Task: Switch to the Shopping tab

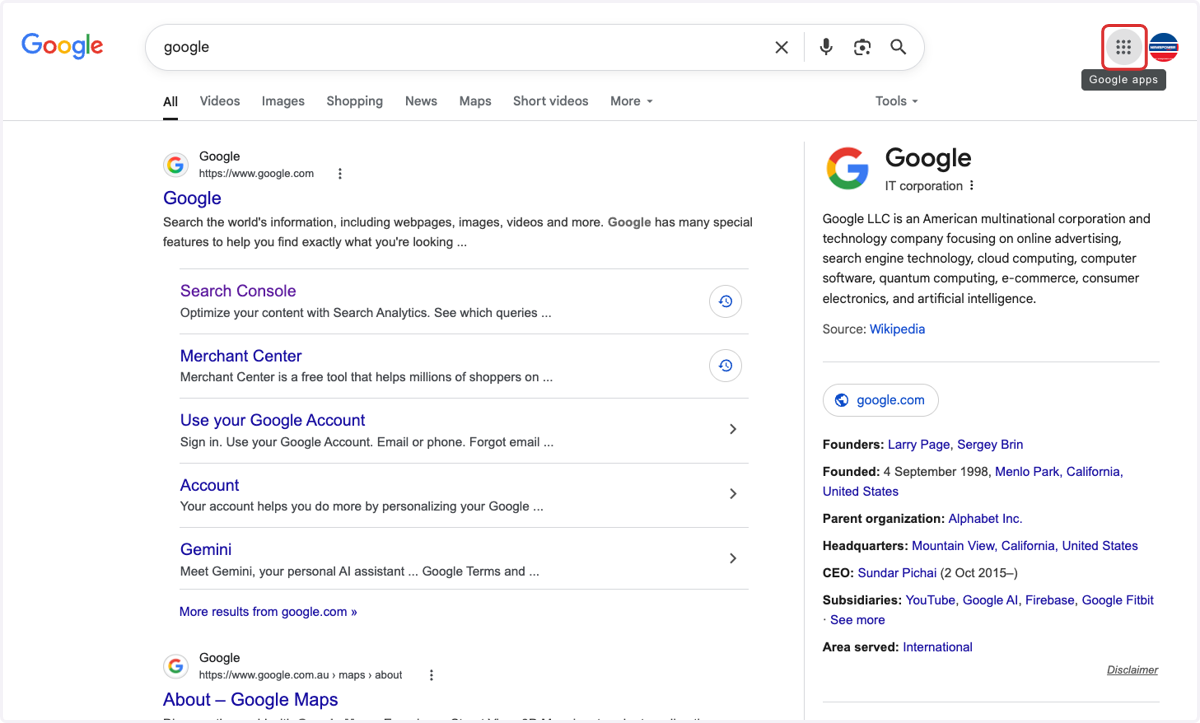Action: tap(355, 101)
